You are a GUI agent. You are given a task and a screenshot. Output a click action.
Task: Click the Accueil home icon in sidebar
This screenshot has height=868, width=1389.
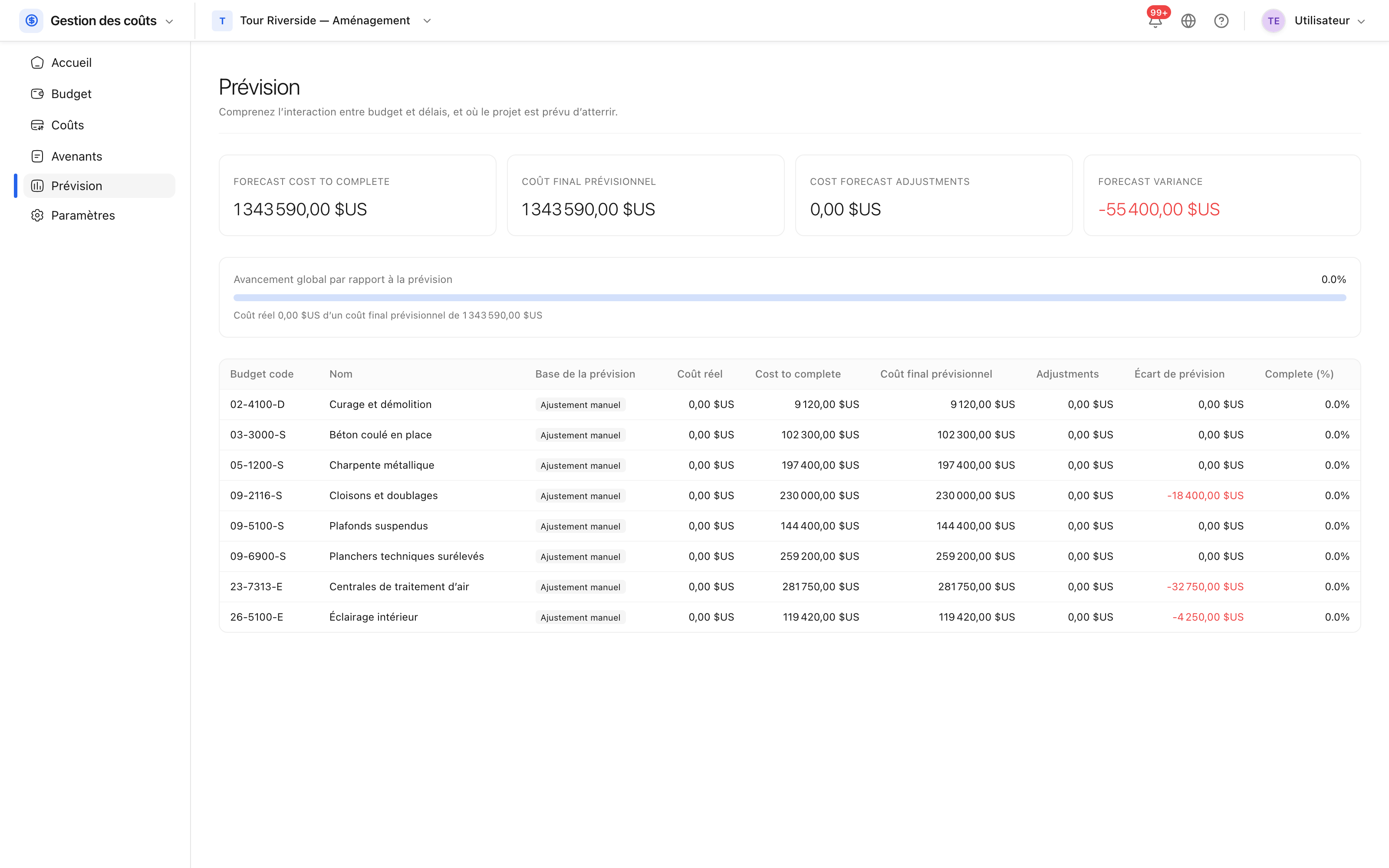point(37,62)
